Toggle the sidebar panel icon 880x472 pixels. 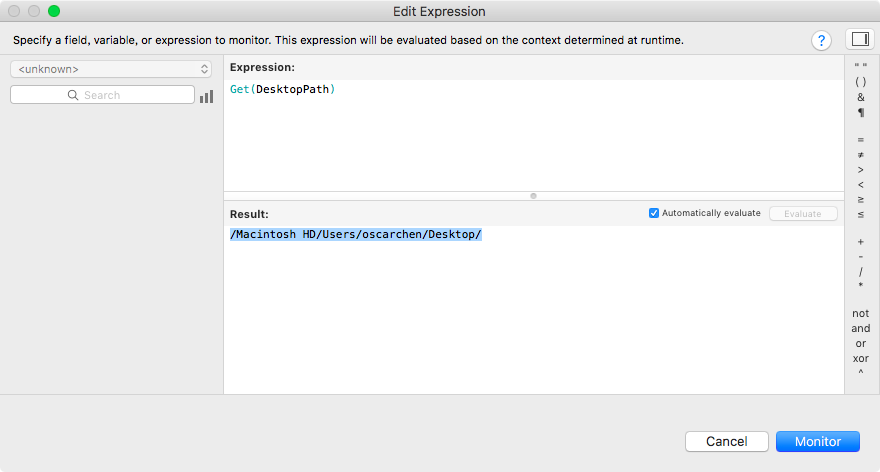860,39
